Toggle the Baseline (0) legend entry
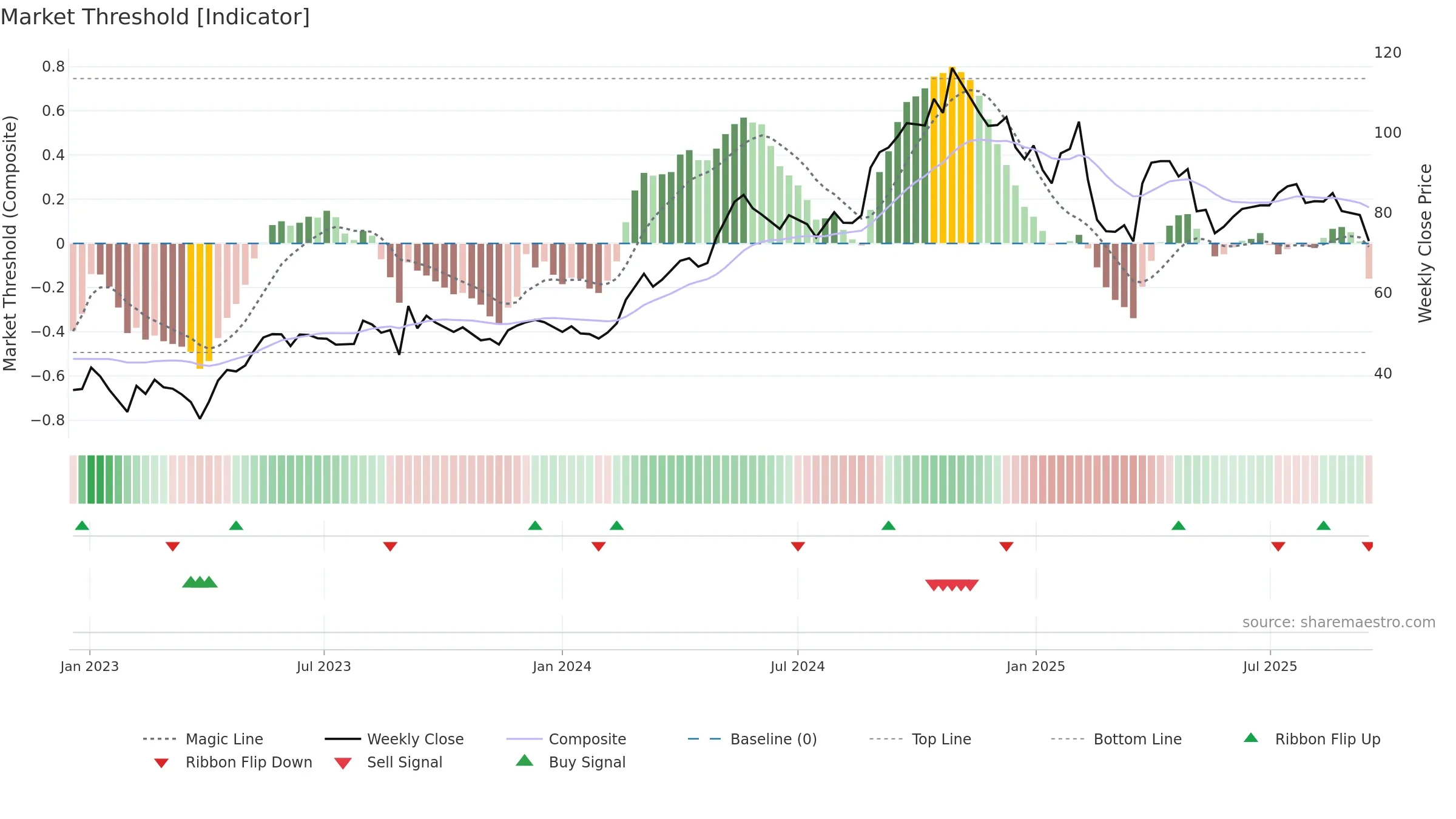The height and width of the screenshot is (819, 1456). pyautogui.click(x=752, y=739)
